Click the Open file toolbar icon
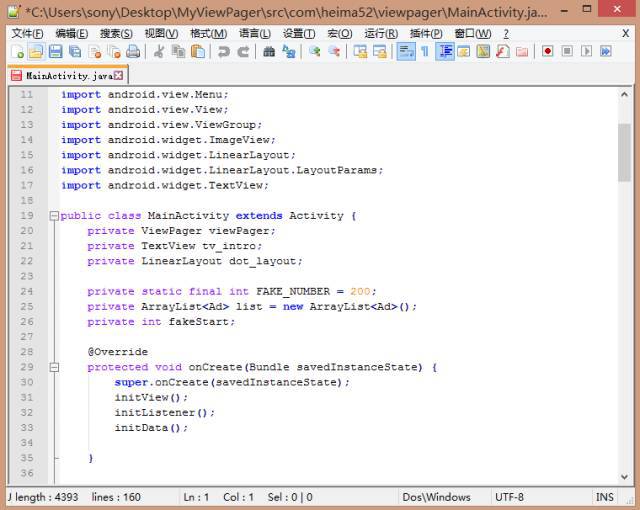 click(36, 52)
